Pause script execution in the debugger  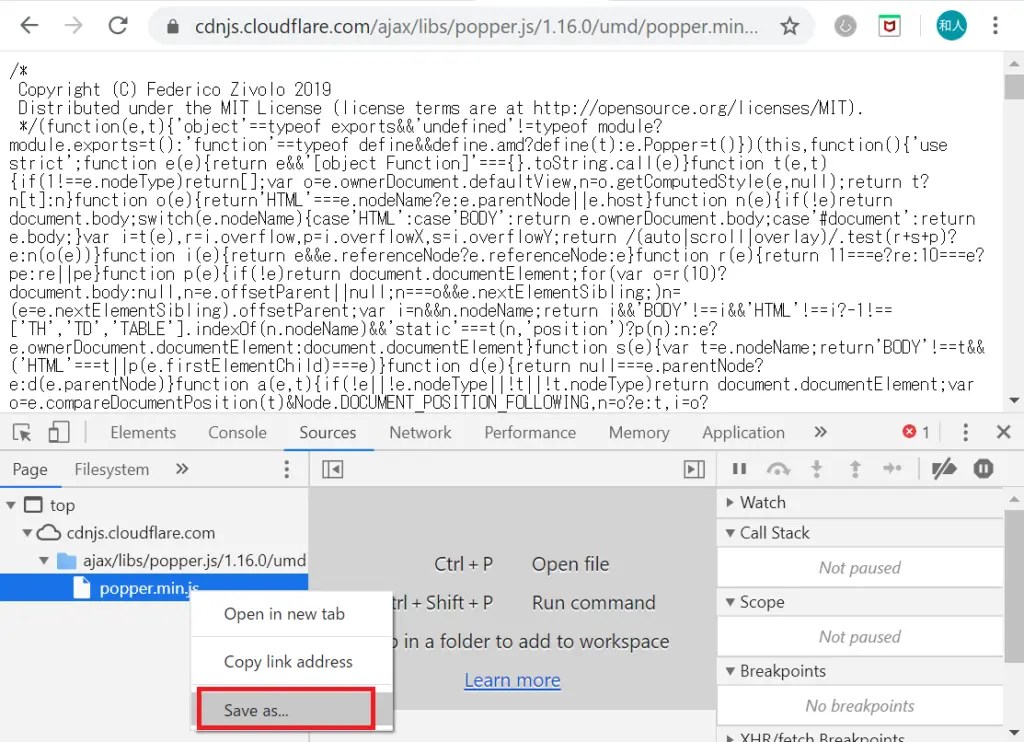[x=740, y=468]
